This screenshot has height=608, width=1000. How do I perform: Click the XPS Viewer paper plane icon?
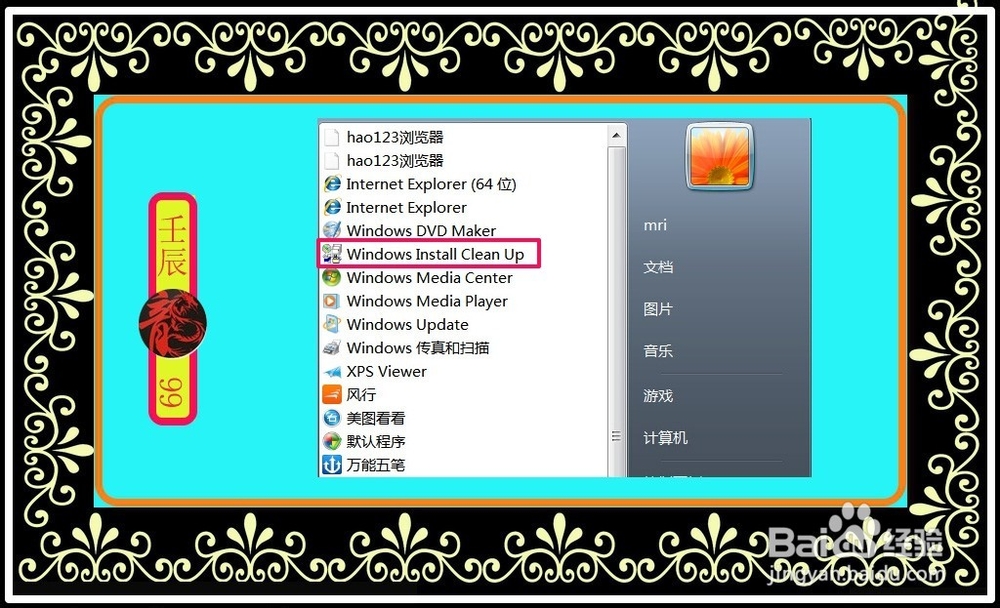[x=332, y=371]
